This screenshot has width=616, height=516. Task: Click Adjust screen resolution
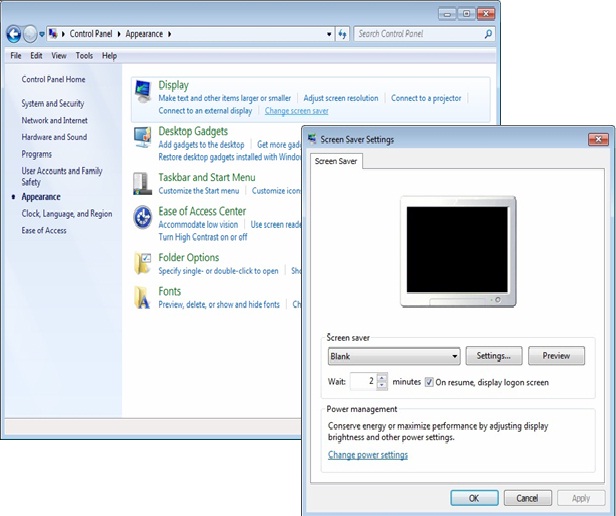341,98
